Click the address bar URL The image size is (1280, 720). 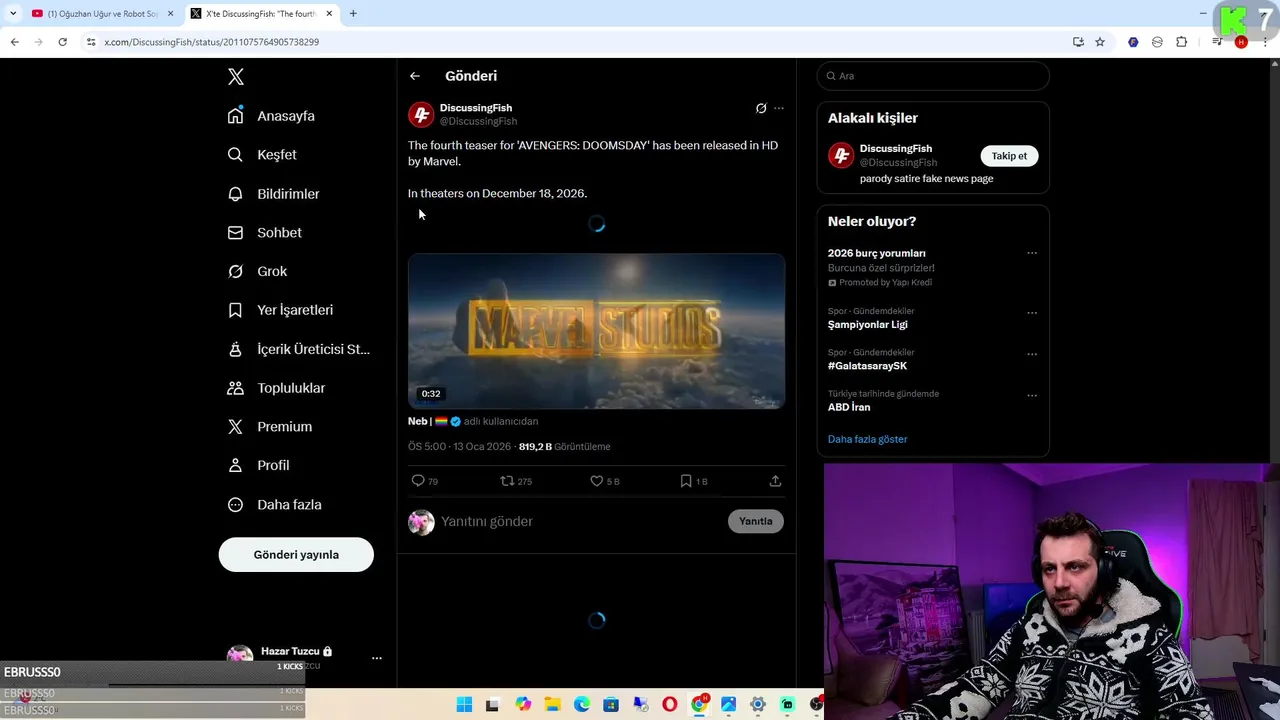click(x=212, y=42)
